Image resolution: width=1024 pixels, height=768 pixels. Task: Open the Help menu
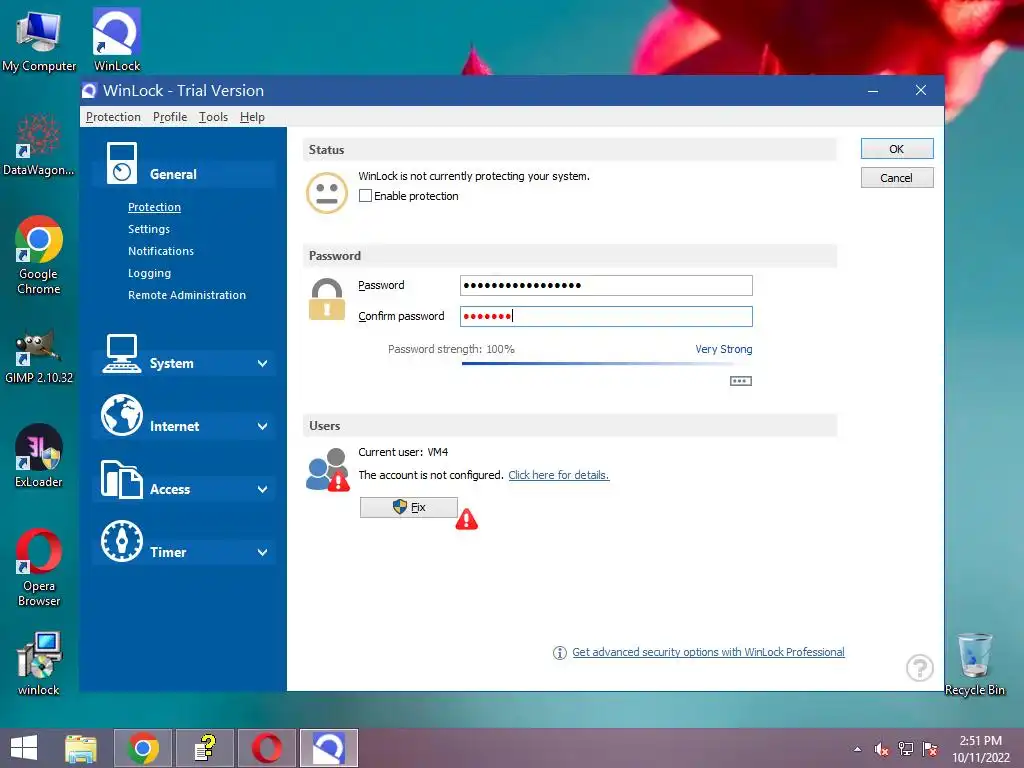(x=252, y=117)
